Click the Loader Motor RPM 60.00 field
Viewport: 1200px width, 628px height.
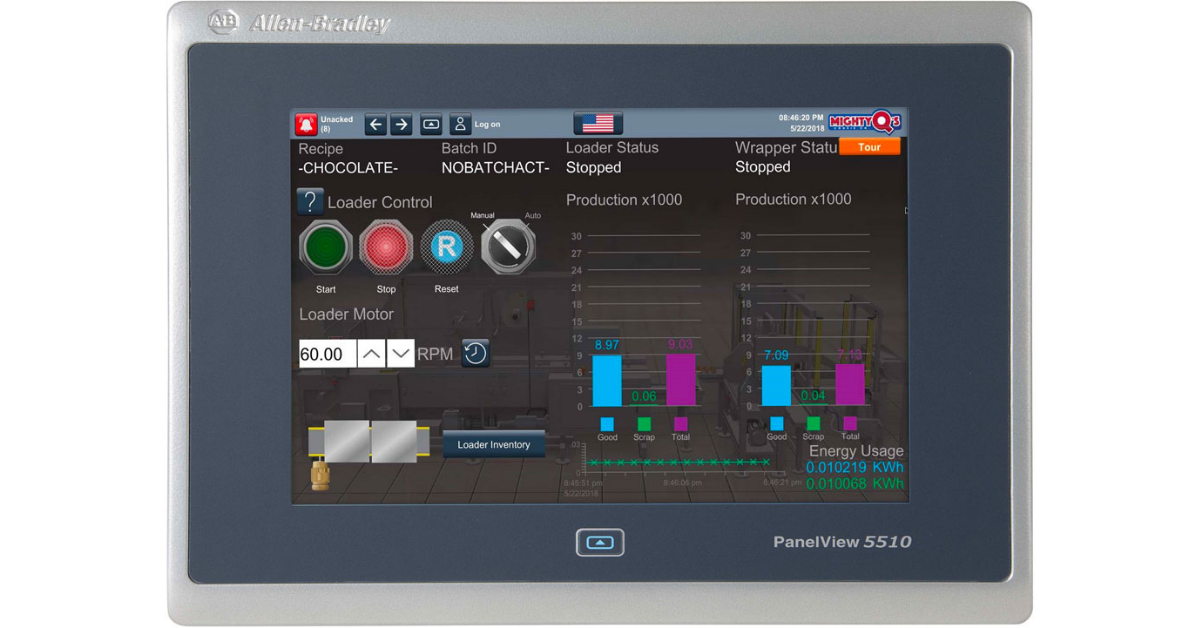[327, 354]
